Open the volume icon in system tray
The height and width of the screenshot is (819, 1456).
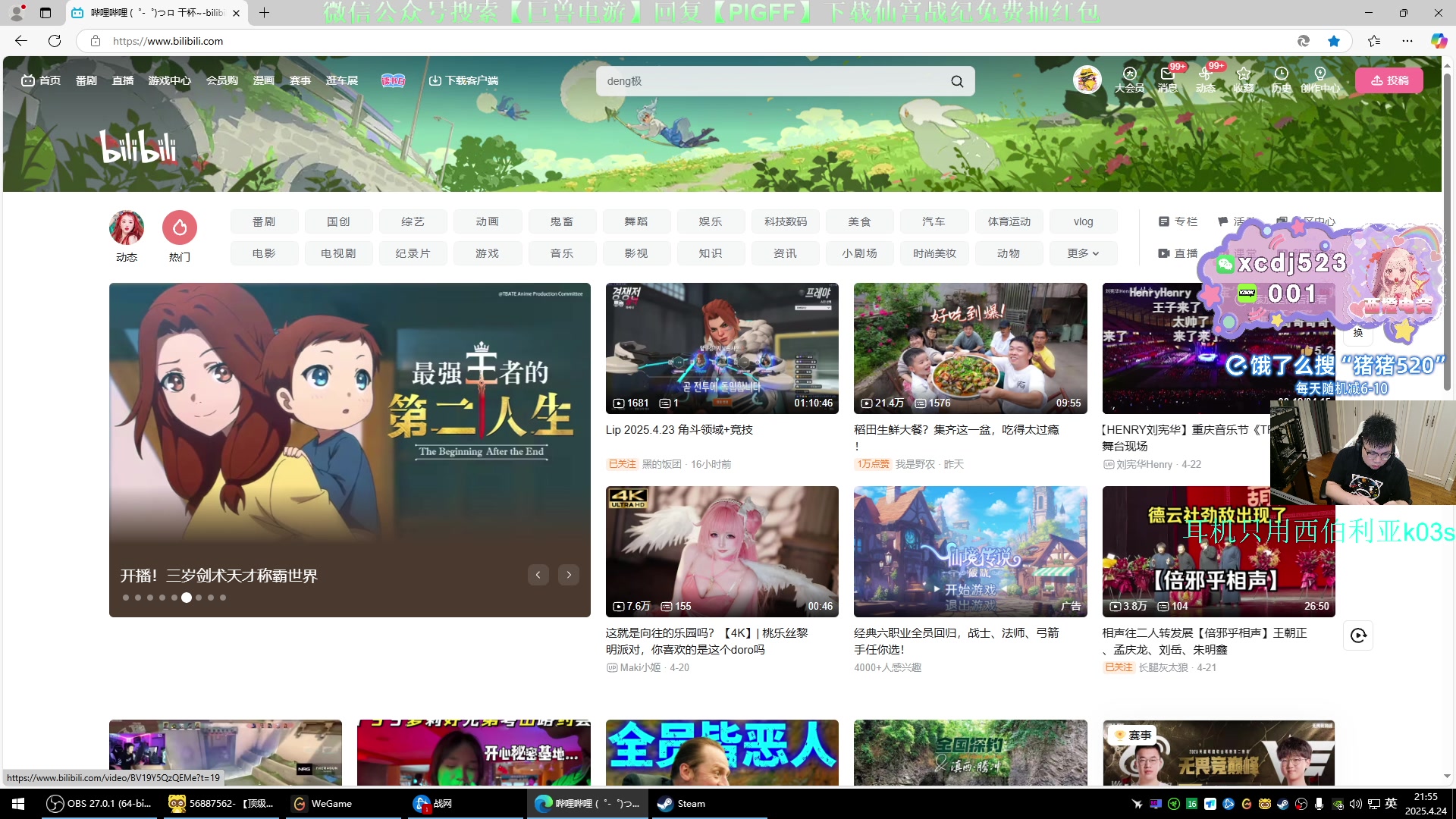(x=1355, y=804)
